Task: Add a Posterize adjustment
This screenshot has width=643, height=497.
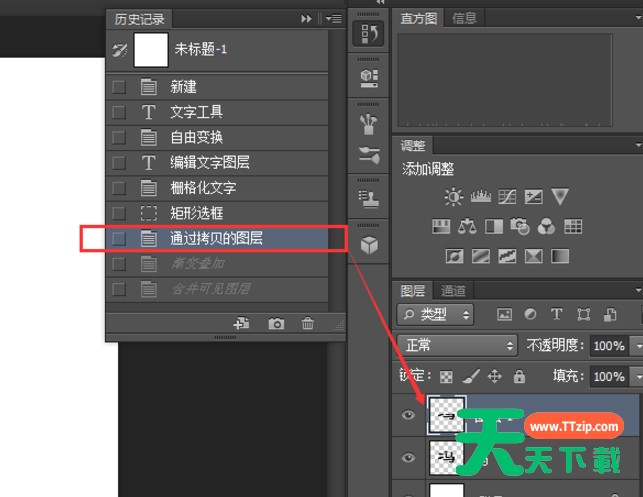Action: pos(481,256)
